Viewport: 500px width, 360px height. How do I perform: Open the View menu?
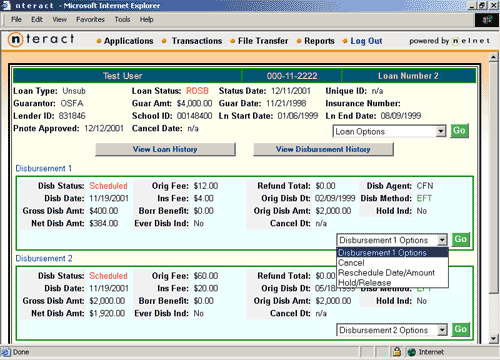59,19
